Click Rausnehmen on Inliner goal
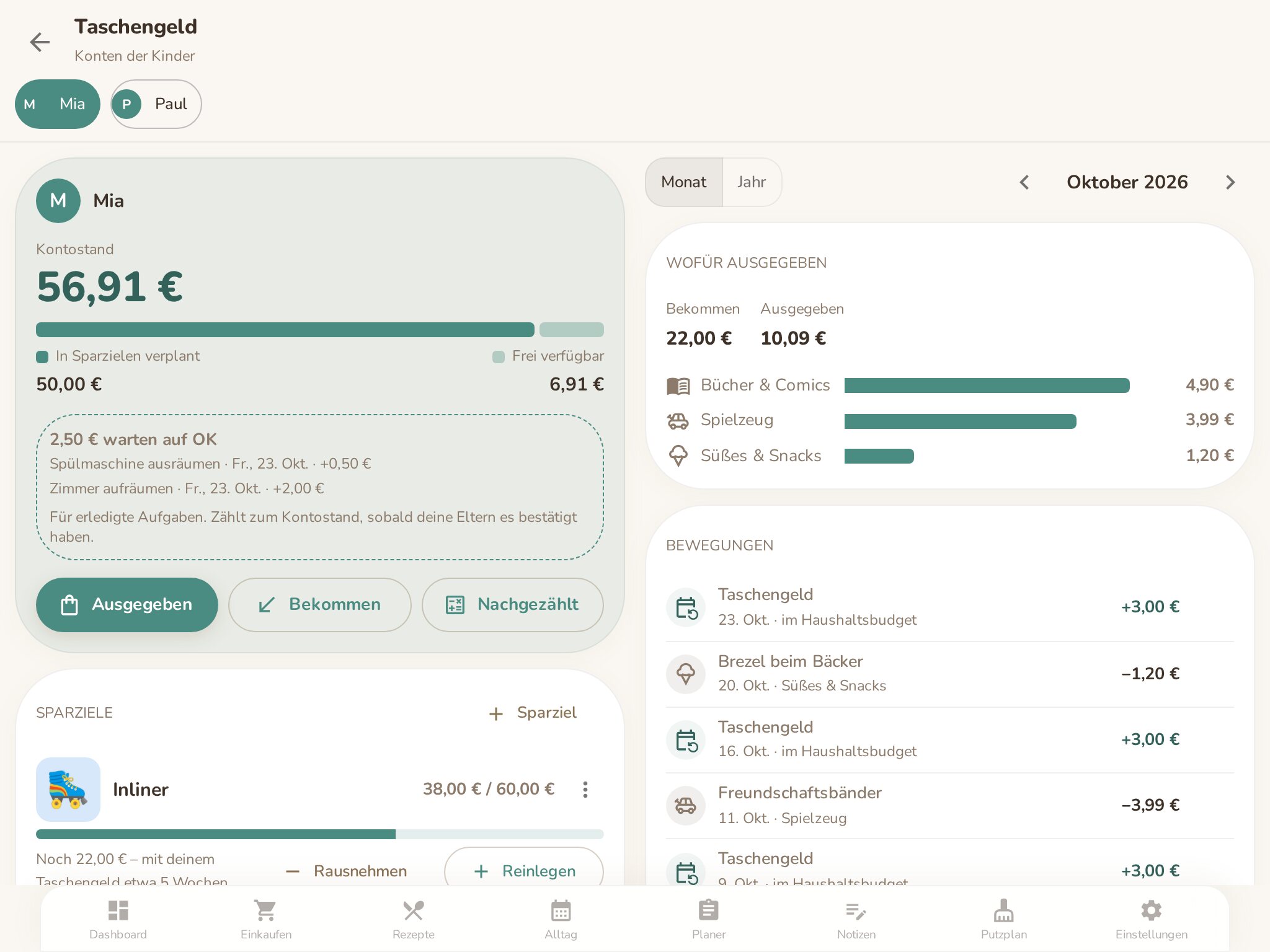This screenshot has width=1270, height=952. pyautogui.click(x=346, y=871)
